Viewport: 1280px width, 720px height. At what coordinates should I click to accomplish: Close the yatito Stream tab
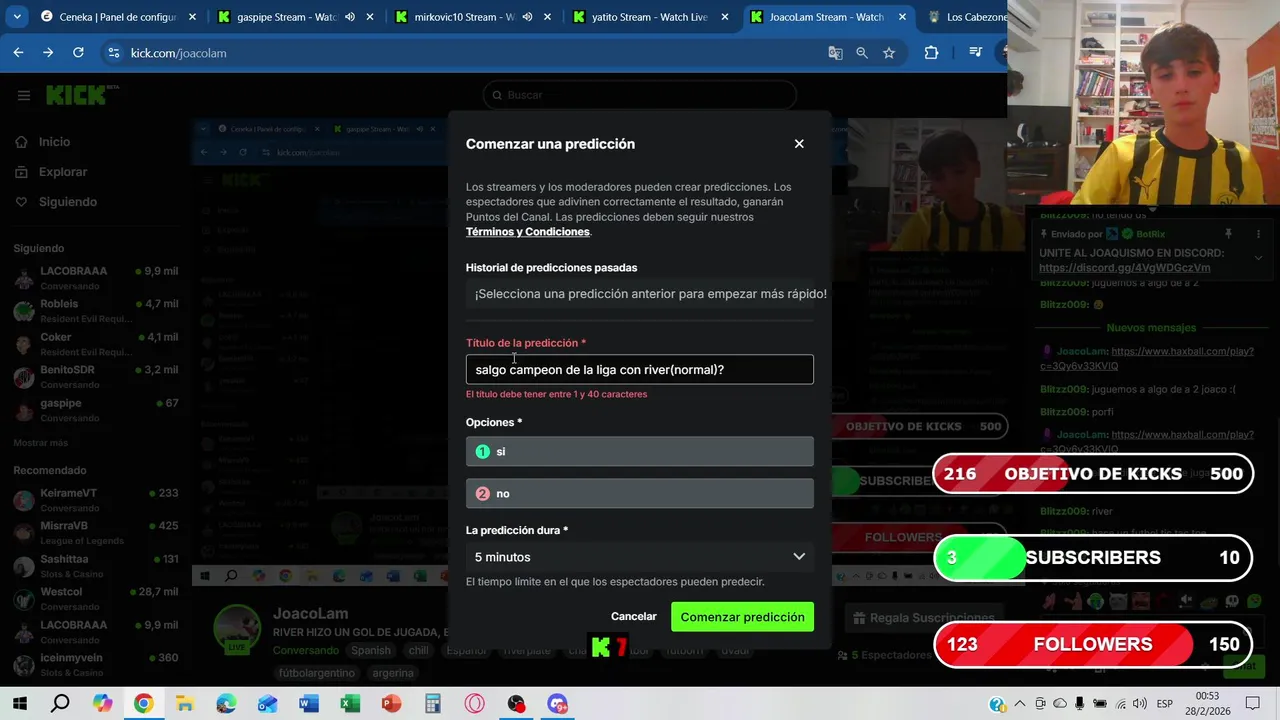coord(725,17)
